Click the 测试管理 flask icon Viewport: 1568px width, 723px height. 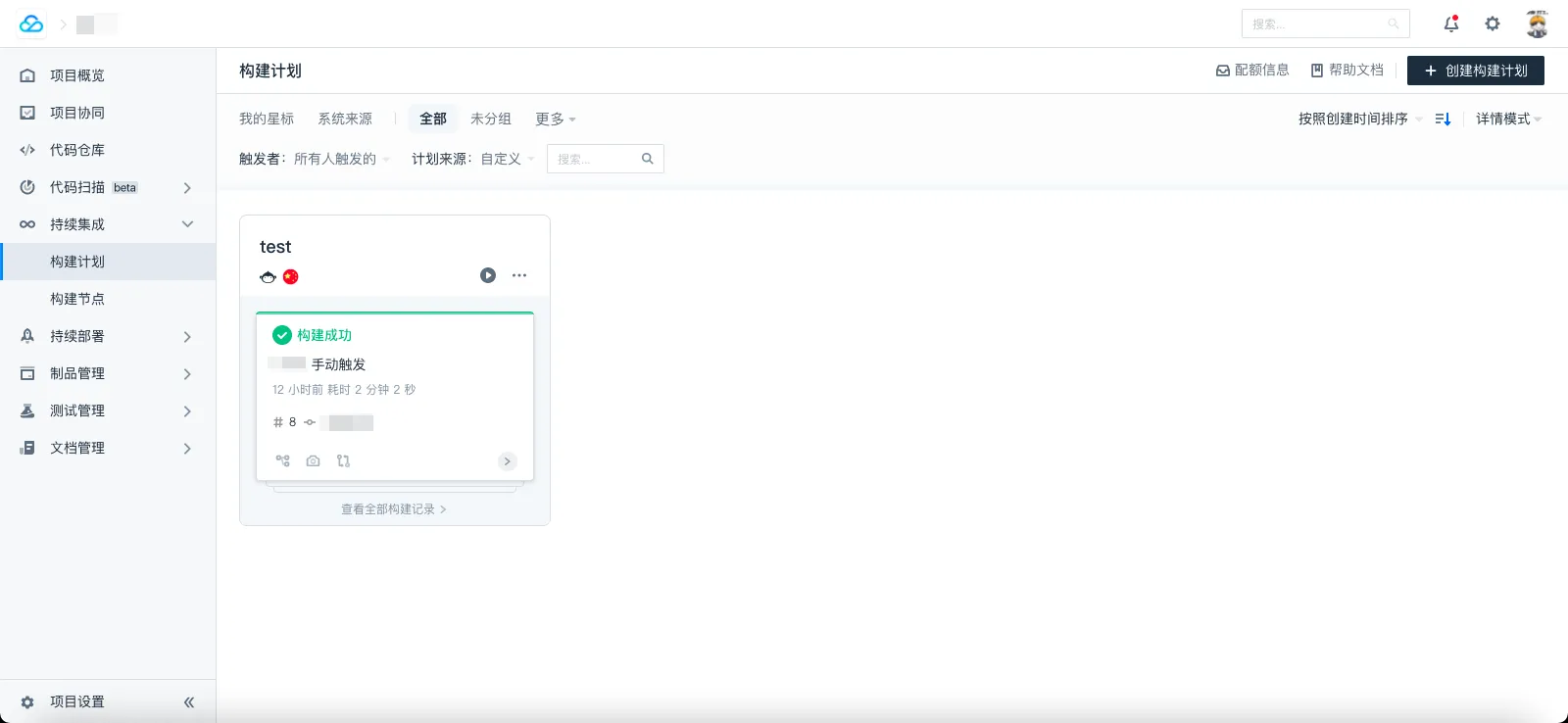27,410
